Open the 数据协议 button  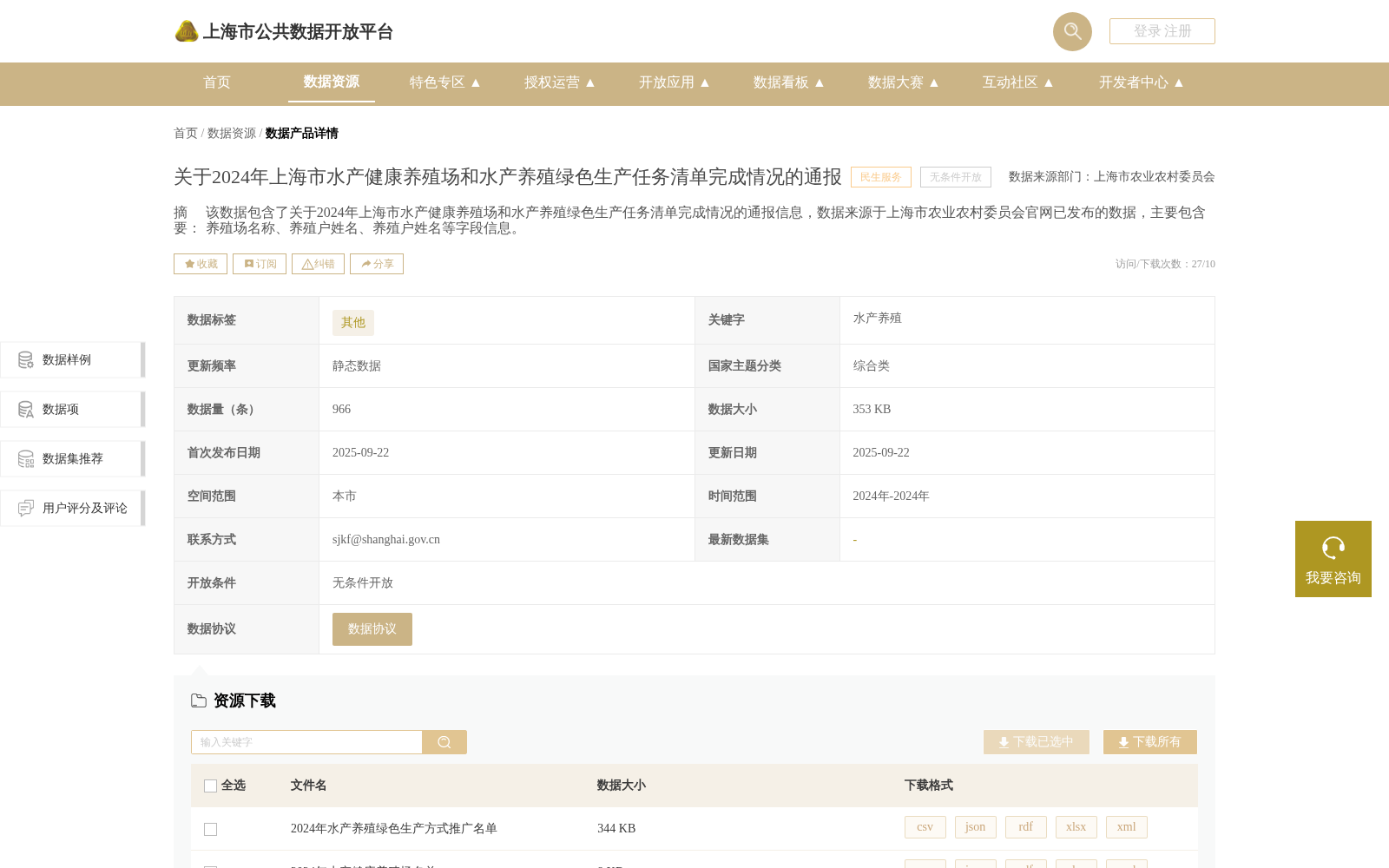372,629
